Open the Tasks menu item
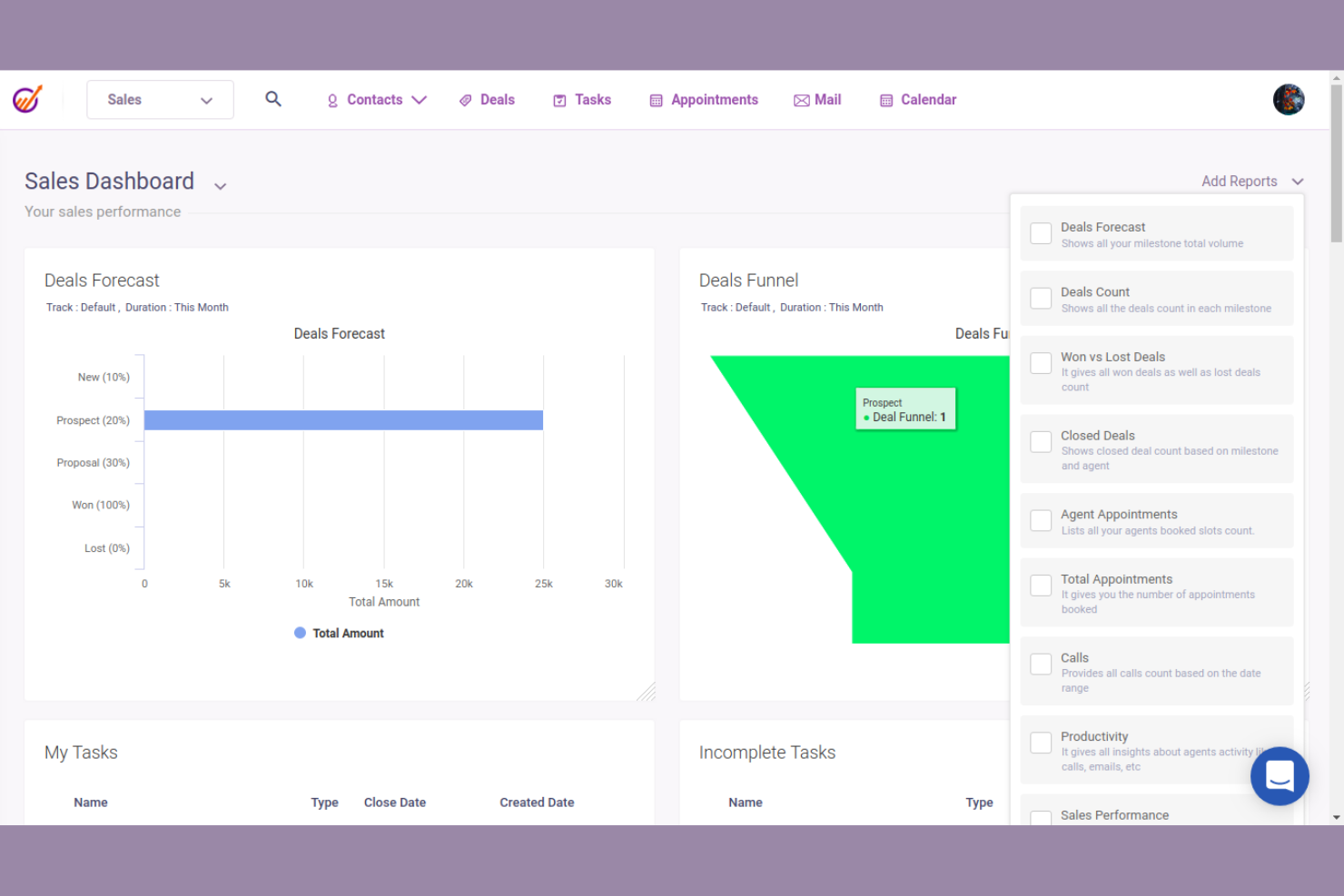 pos(592,100)
